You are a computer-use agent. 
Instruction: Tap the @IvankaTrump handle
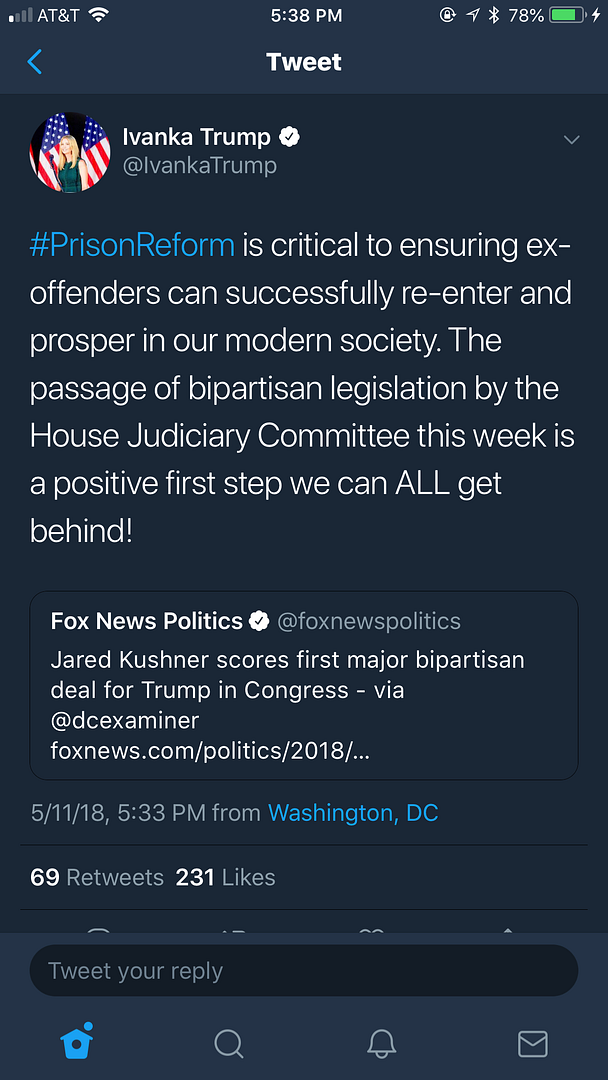point(199,166)
